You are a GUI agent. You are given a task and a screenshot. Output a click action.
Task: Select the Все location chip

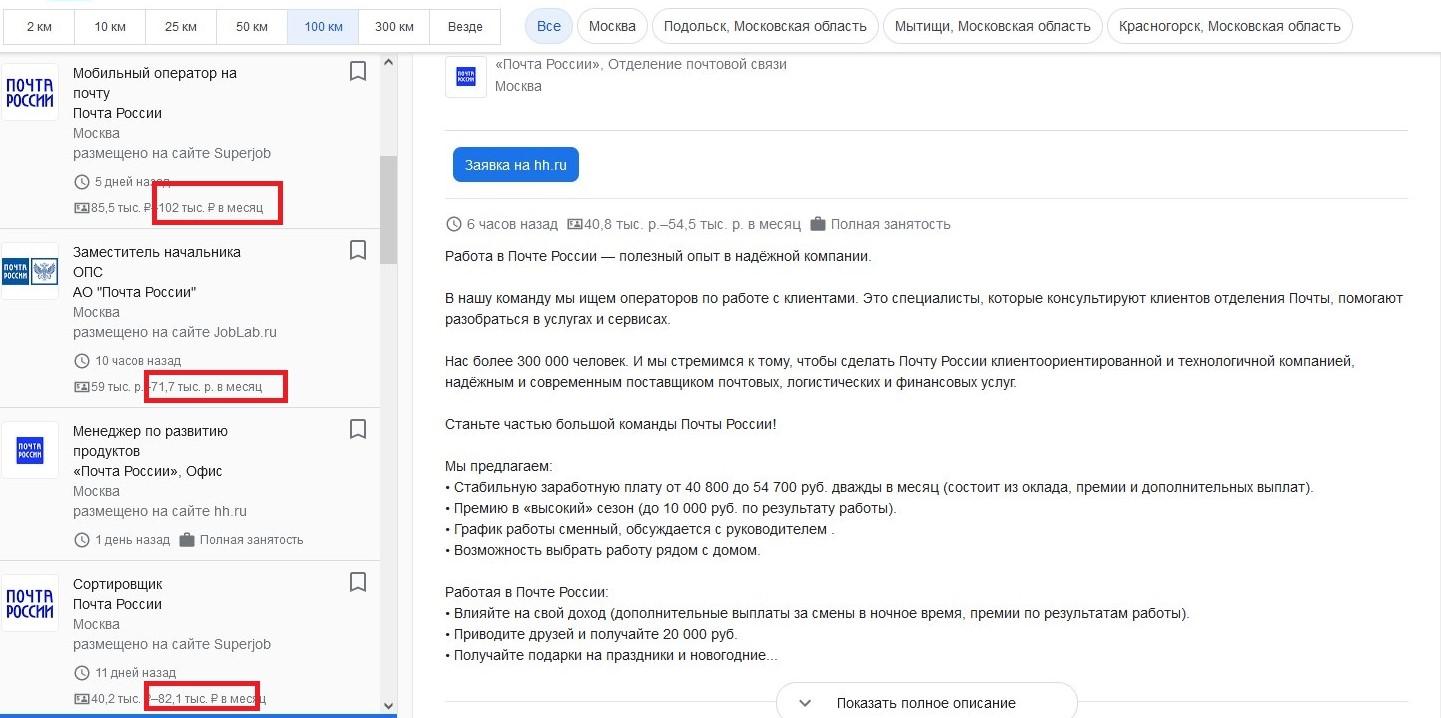549,26
